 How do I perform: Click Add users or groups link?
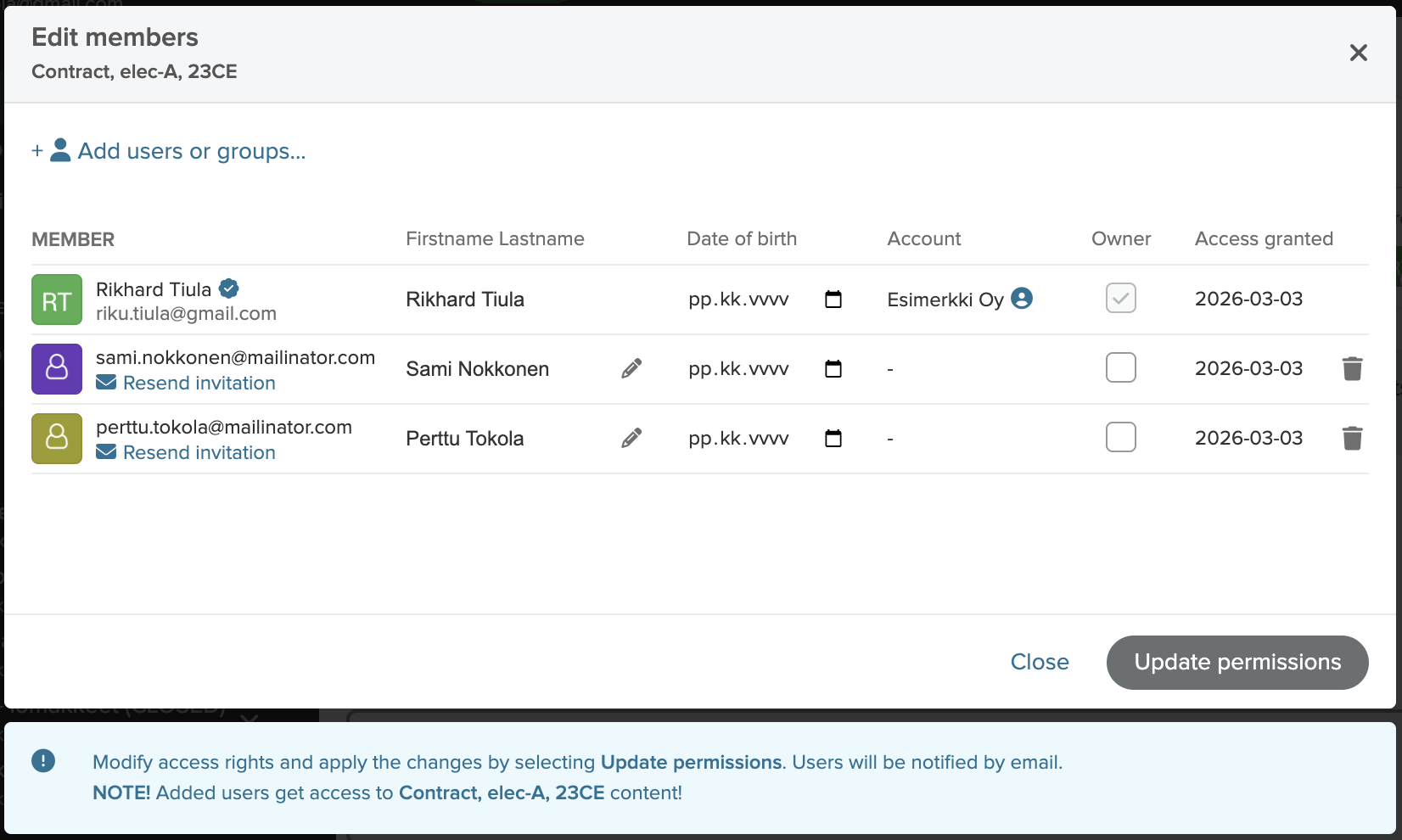[x=191, y=151]
